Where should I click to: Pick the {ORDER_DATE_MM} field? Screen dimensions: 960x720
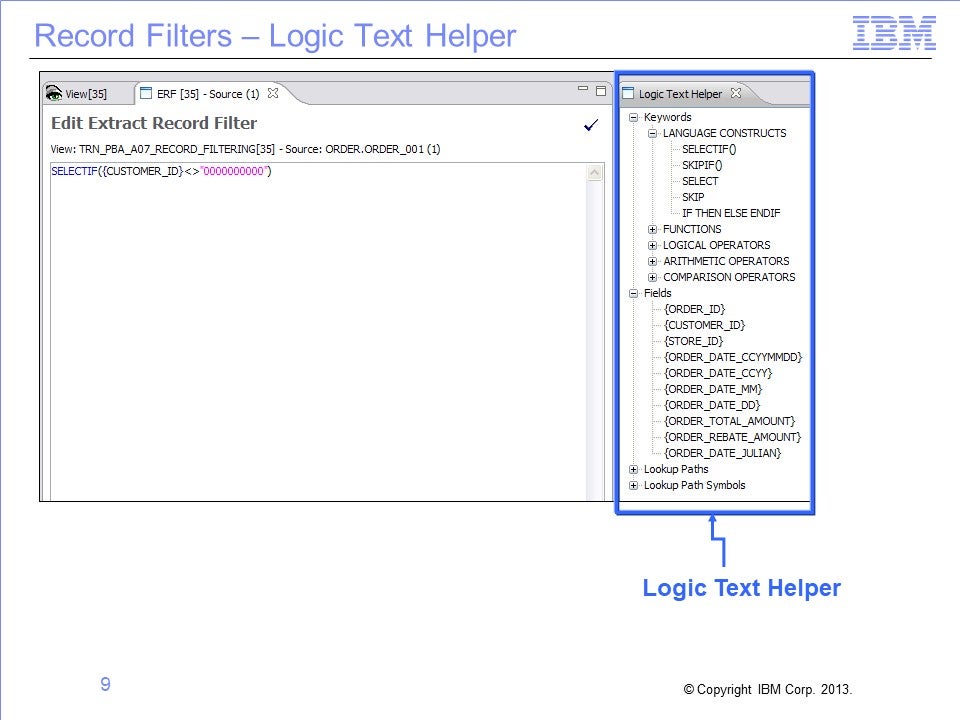pyautogui.click(x=713, y=389)
